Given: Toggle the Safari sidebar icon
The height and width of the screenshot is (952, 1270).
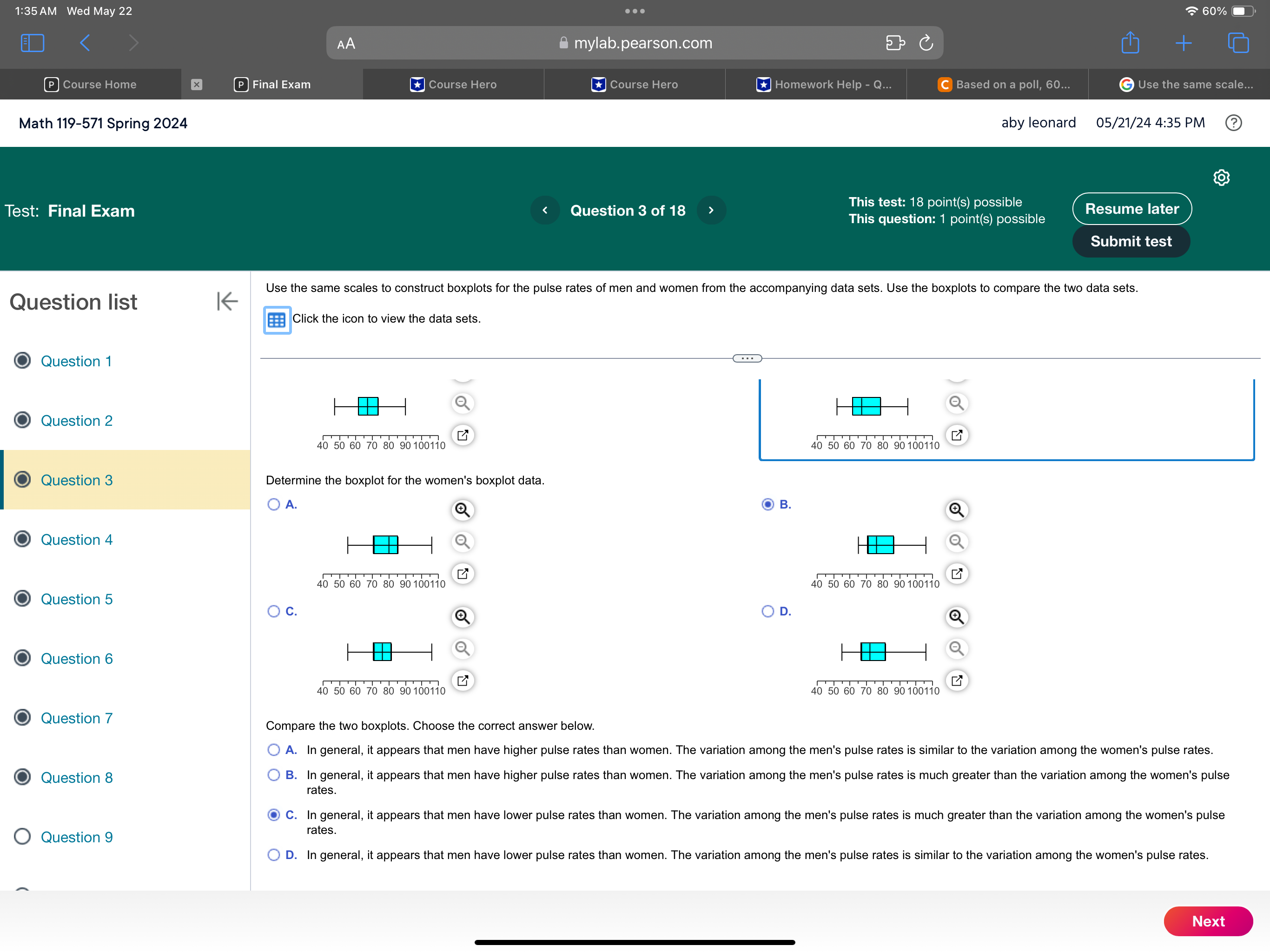Looking at the screenshot, I should coord(32,43).
